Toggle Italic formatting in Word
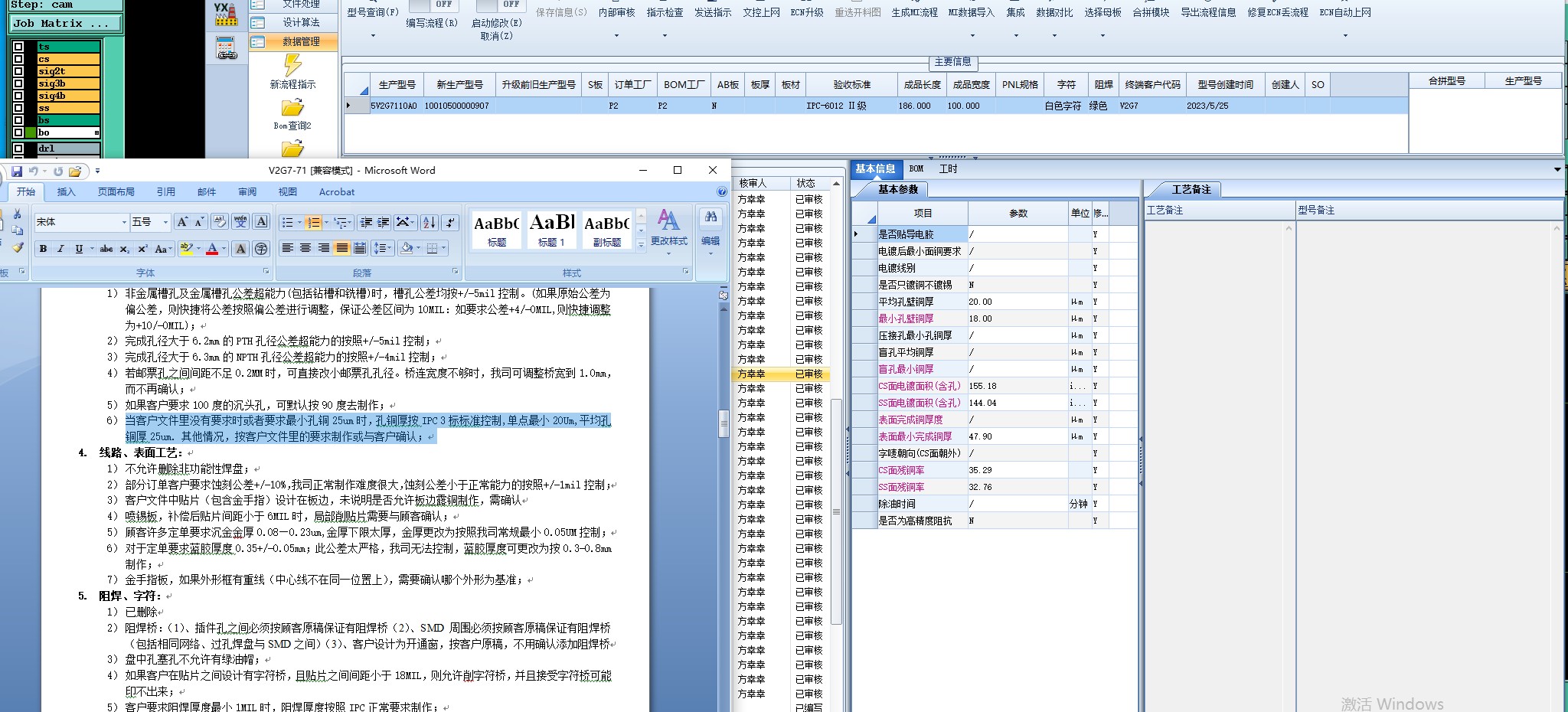This screenshot has width=1568, height=712. (x=60, y=249)
